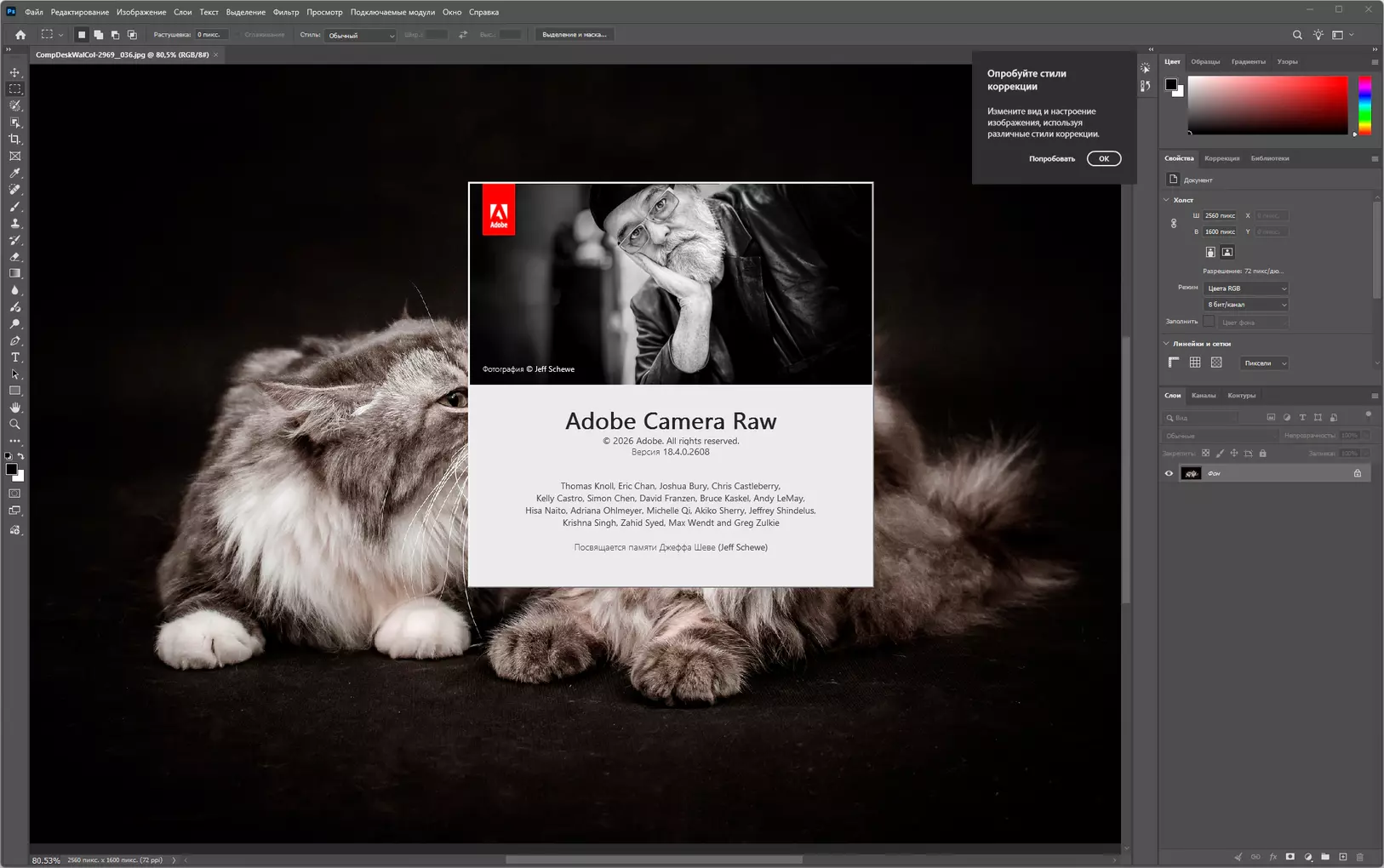Image resolution: width=1384 pixels, height=868 pixels.
Task: Click Попробовать in the tip popup
Action: tap(1052, 159)
